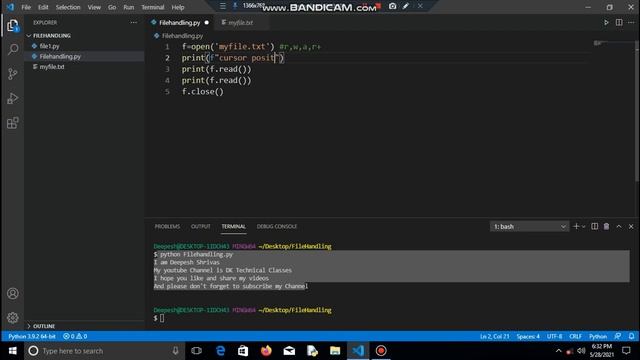This screenshot has height=360, width=640.
Task: Stop Bandicam recording button in taskbar
Action: [x=381, y=351]
